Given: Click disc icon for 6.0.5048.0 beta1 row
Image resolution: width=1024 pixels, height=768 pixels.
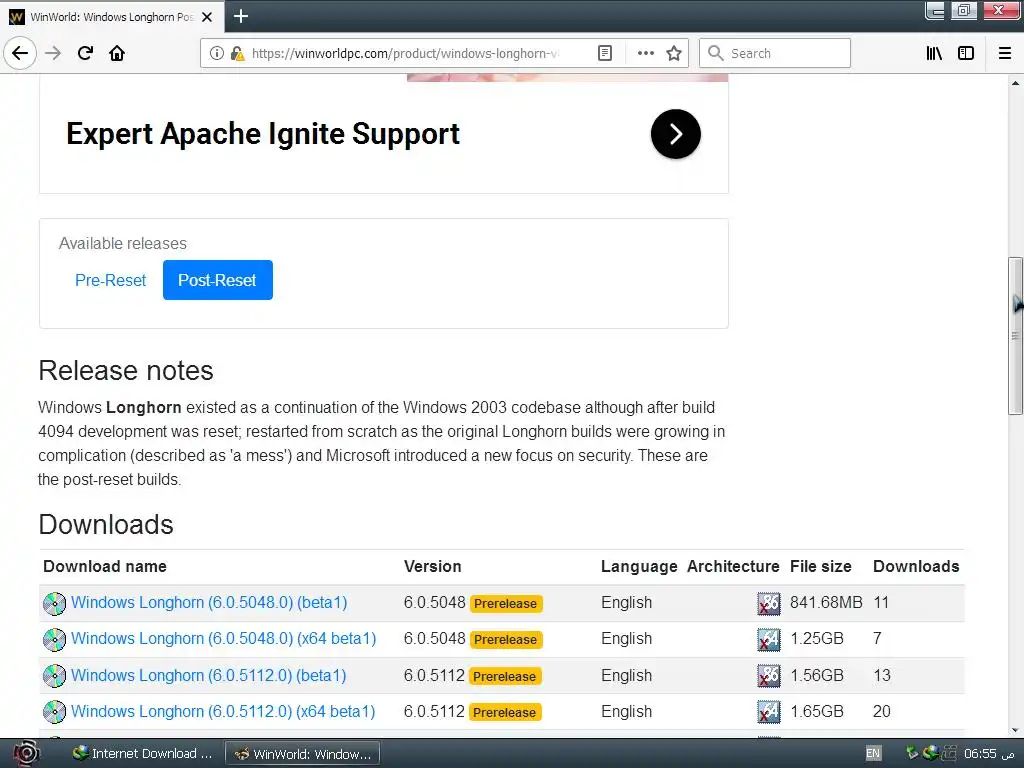Looking at the screenshot, I should coord(54,603).
